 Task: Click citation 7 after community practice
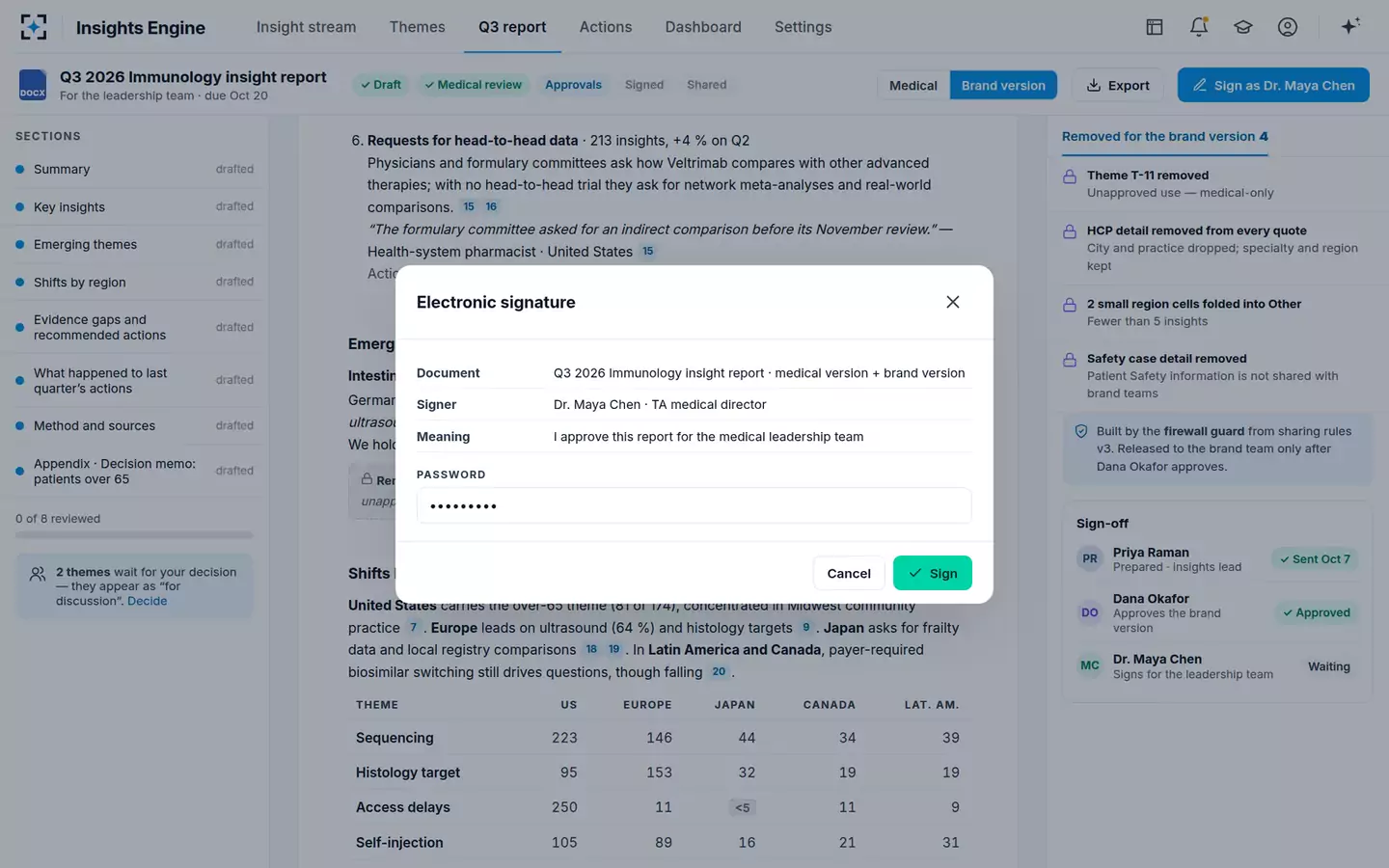tap(414, 627)
